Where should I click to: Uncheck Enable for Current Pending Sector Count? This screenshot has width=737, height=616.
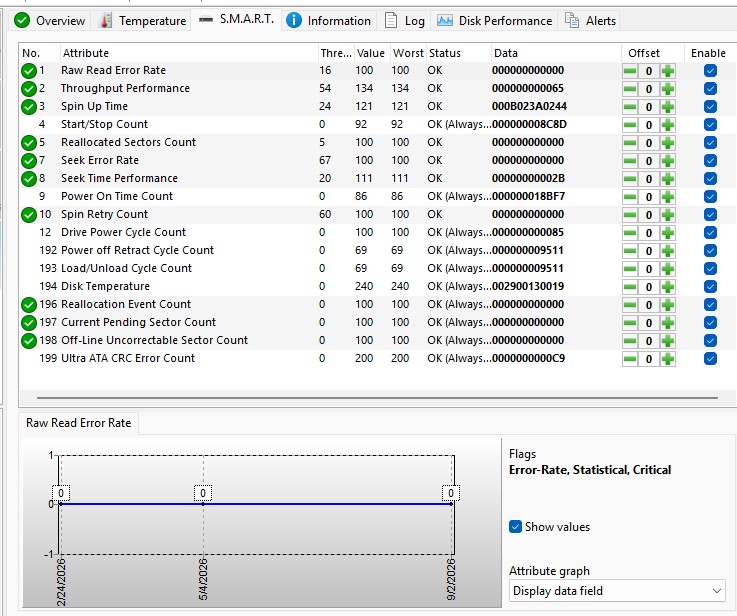(x=710, y=323)
